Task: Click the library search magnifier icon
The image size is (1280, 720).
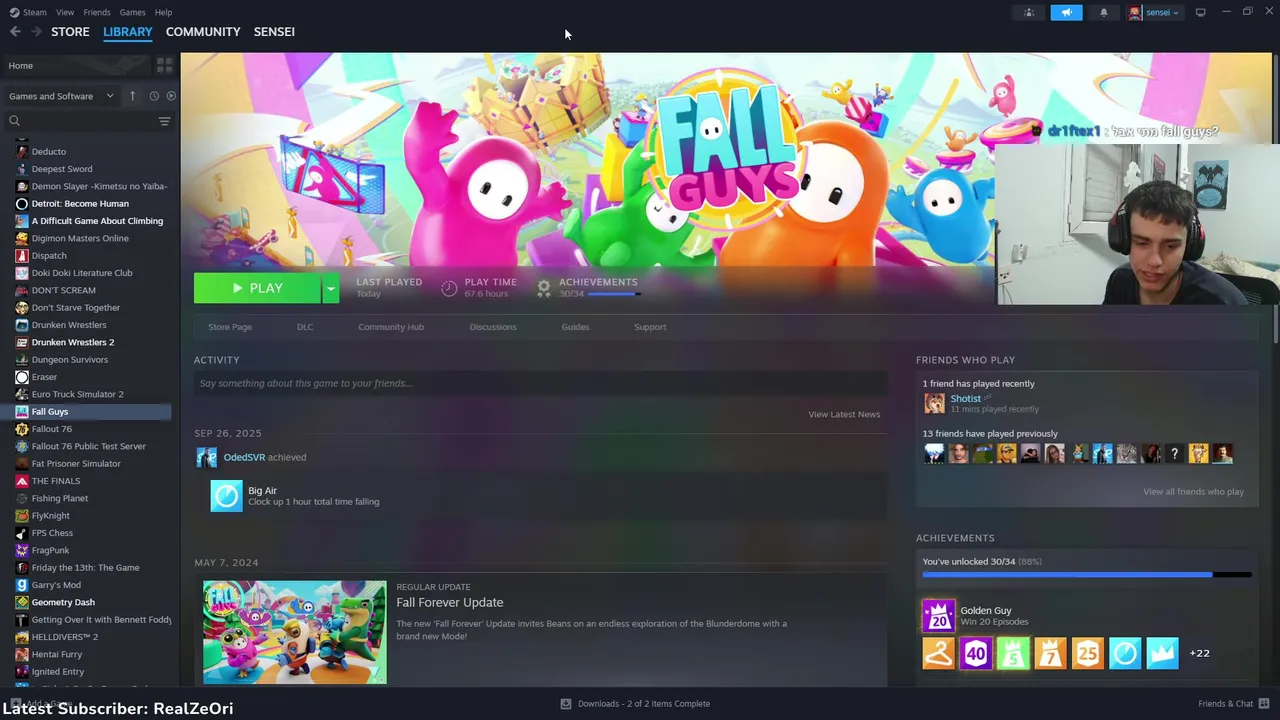Action: coord(14,121)
